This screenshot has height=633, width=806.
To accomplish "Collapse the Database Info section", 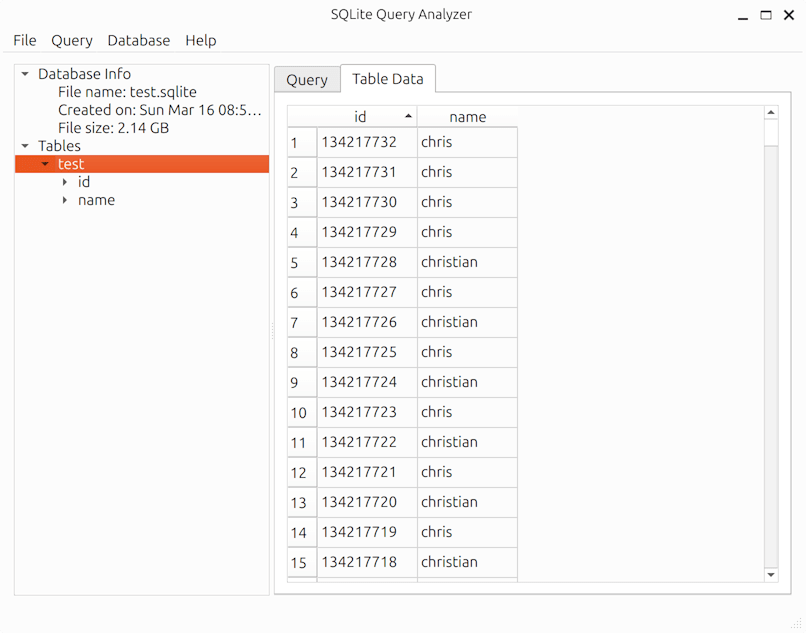I will point(25,73).
